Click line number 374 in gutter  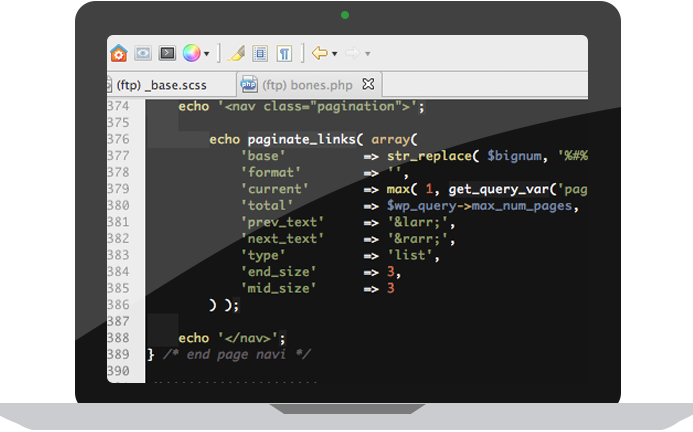118,106
